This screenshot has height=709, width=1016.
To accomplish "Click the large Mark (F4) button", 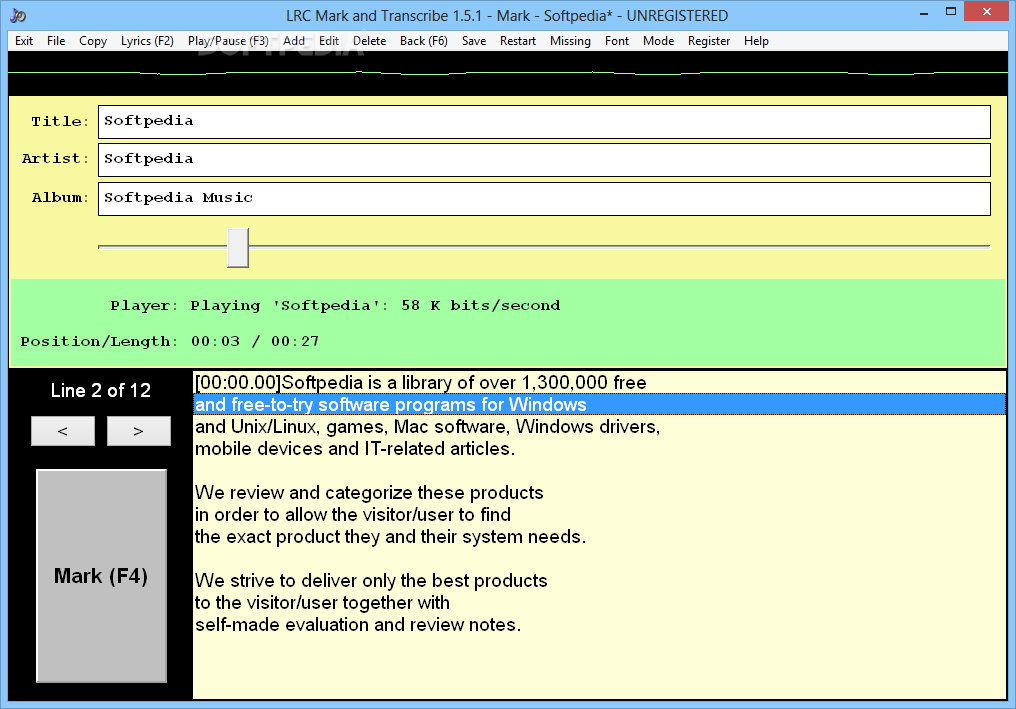I will [x=102, y=575].
